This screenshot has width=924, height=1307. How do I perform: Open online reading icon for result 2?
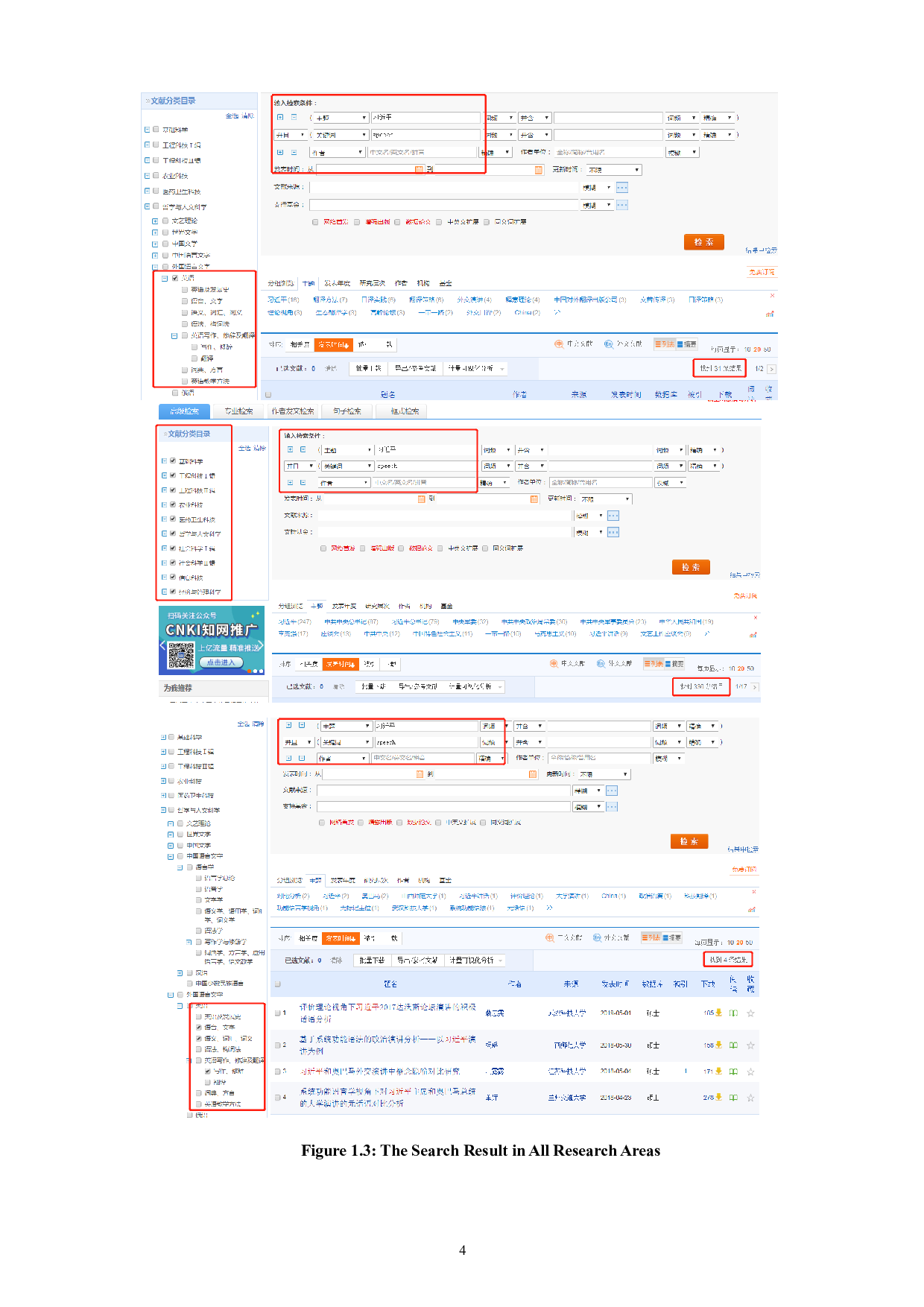click(x=733, y=1045)
